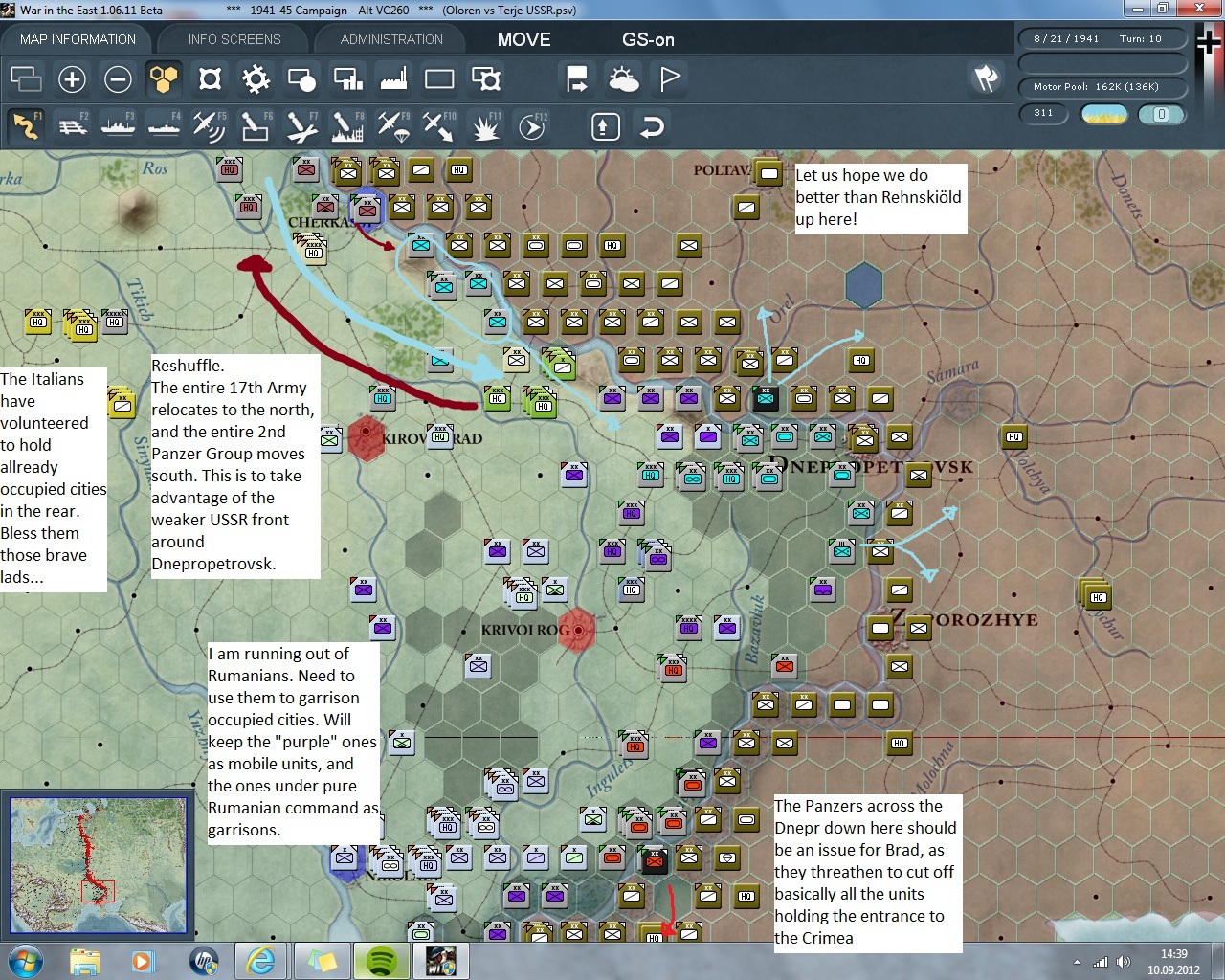Click the date and Turn 10 field
The width and height of the screenshot is (1225, 980).
pos(1101,39)
